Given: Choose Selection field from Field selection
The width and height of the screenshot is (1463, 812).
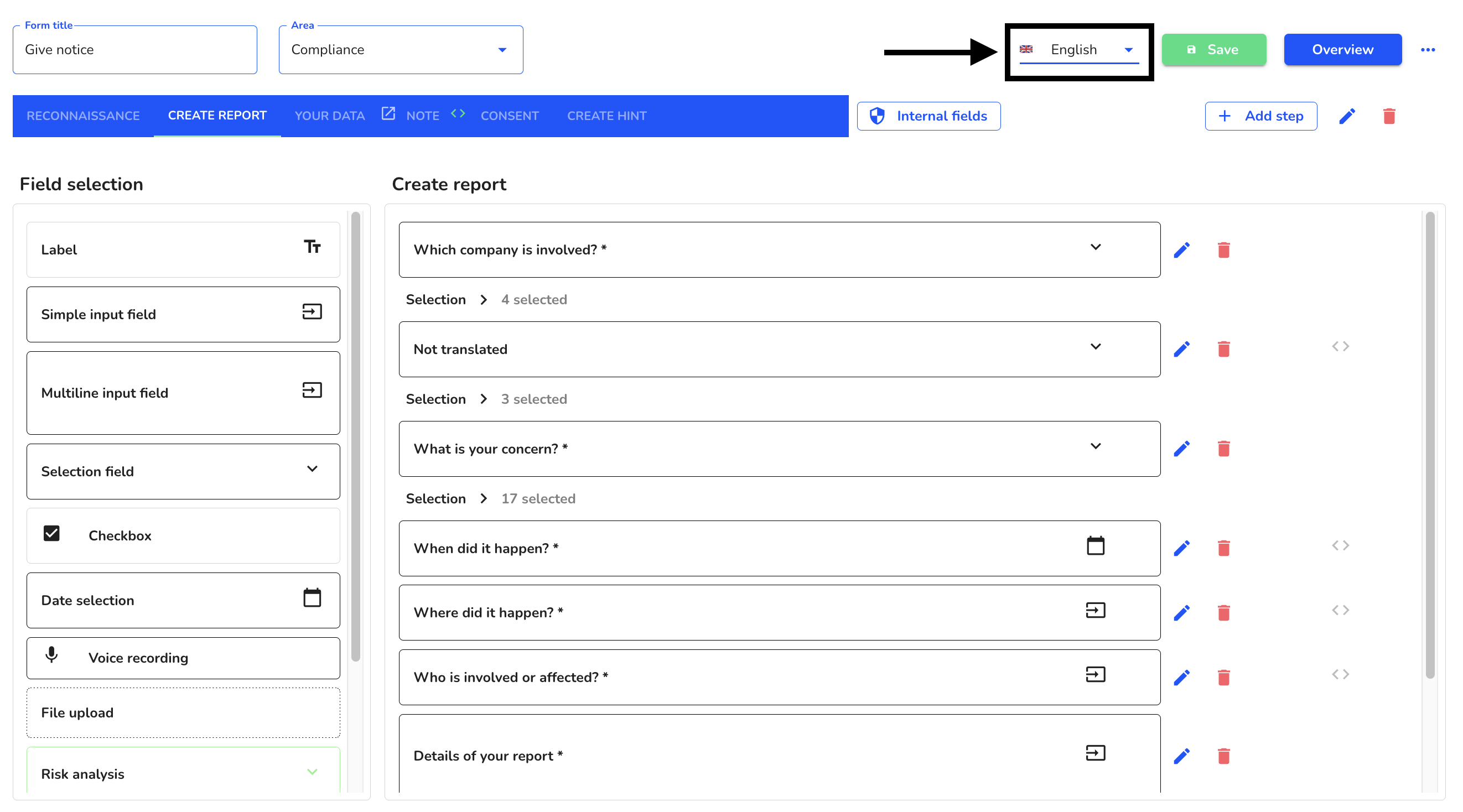Looking at the screenshot, I should [x=183, y=471].
